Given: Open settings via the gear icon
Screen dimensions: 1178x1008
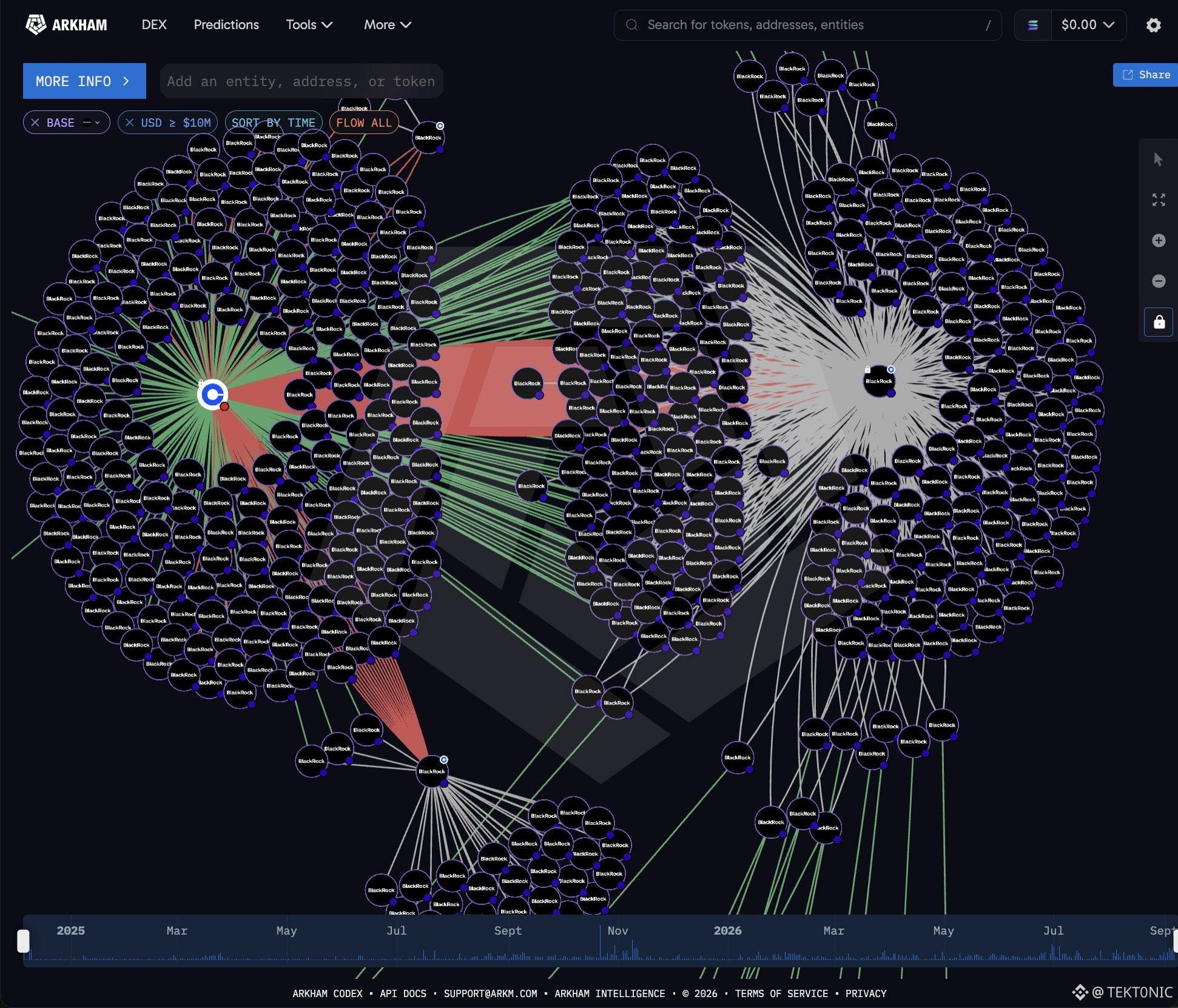Looking at the screenshot, I should point(1153,25).
